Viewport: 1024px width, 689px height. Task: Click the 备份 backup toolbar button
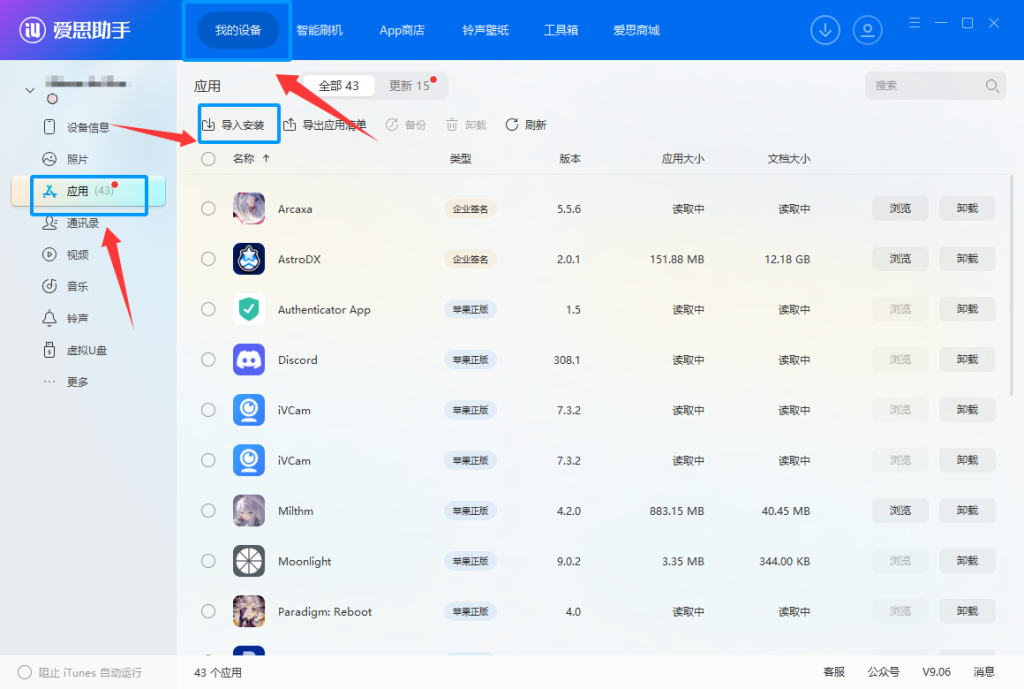pos(406,125)
